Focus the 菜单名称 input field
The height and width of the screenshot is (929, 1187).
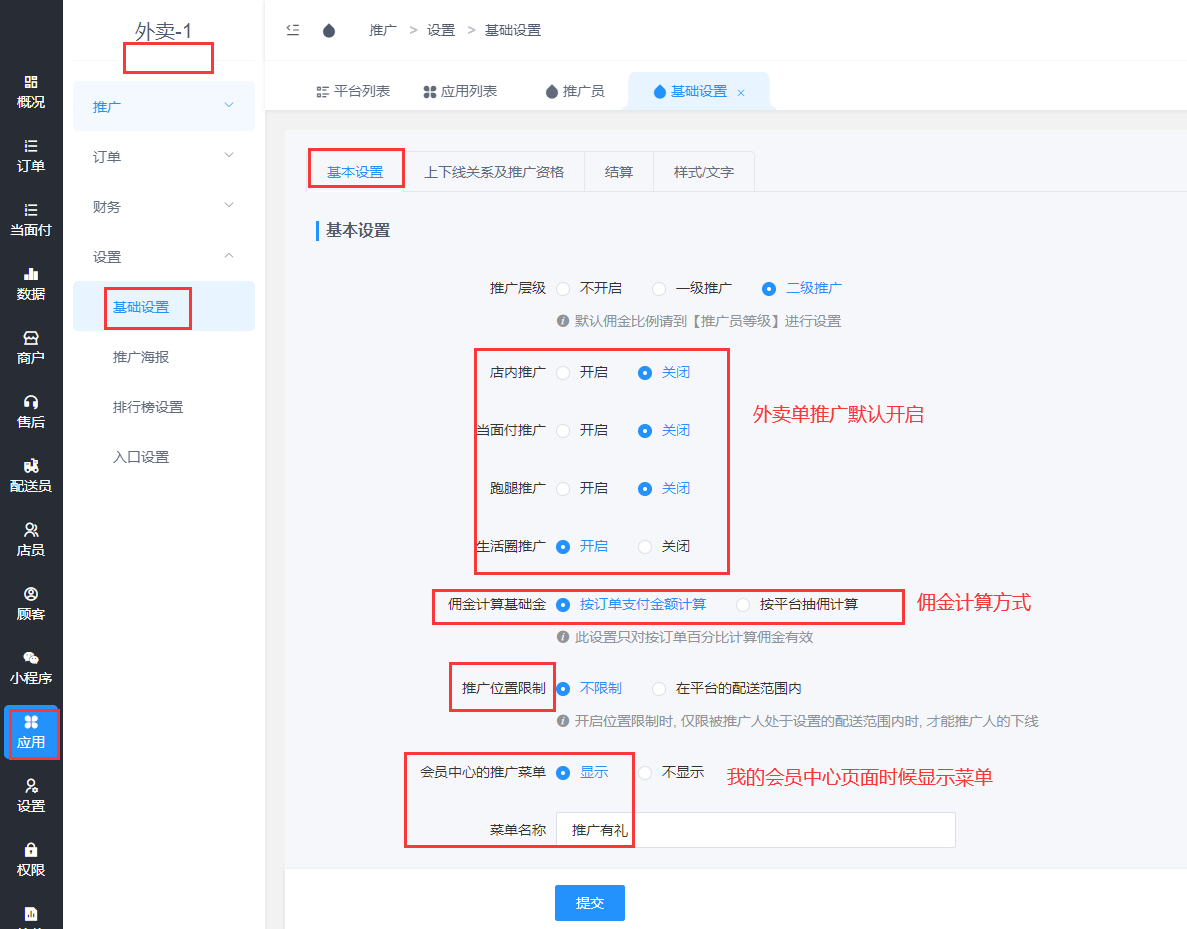(756, 830)
